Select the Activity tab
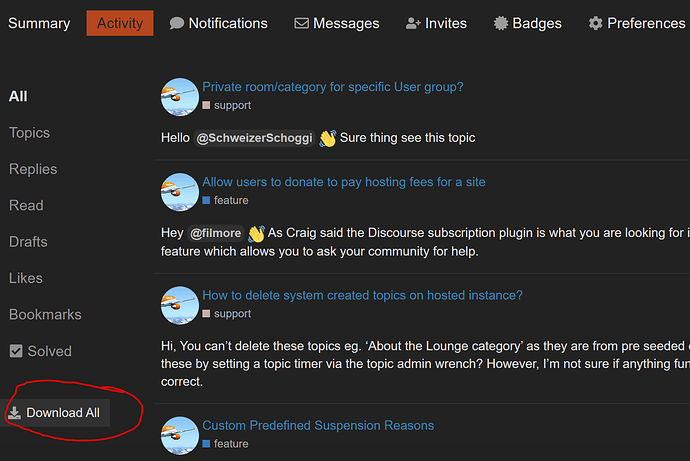This screenshot has width=690, height=461. point(120,23)
